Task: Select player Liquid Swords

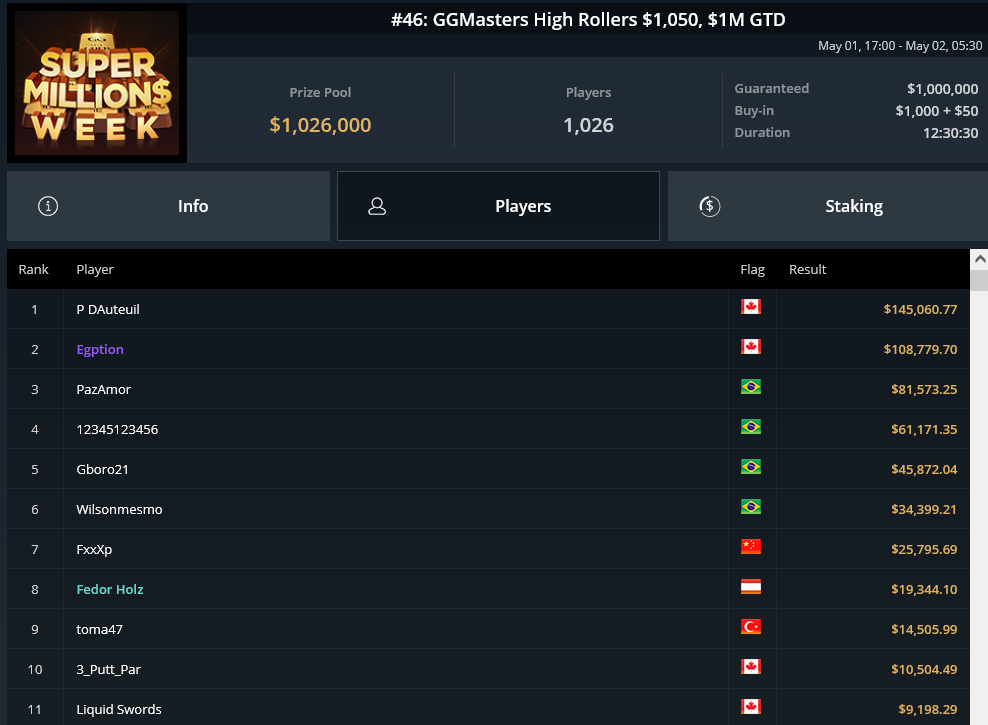Action: 118,709
